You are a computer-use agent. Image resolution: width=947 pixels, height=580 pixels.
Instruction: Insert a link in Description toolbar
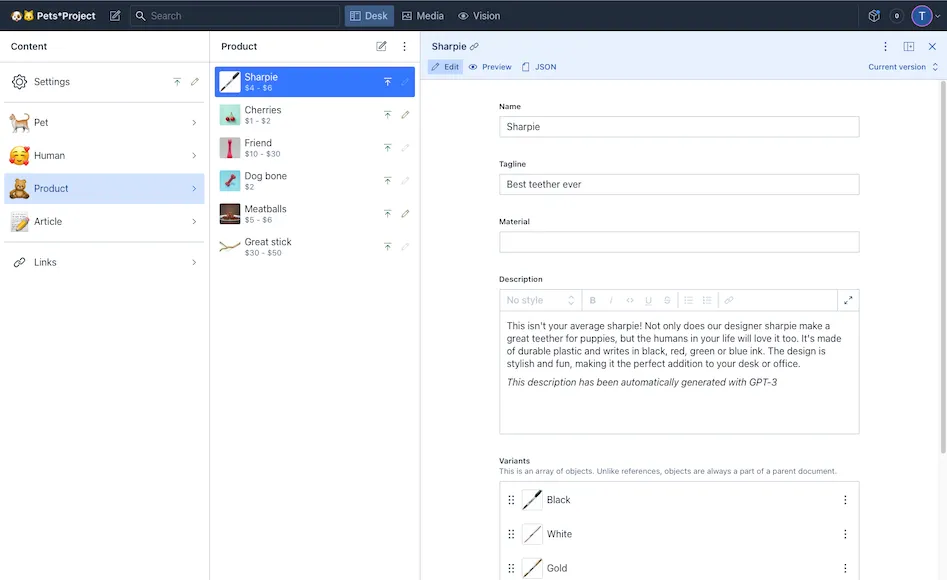(x=729, y=300)
